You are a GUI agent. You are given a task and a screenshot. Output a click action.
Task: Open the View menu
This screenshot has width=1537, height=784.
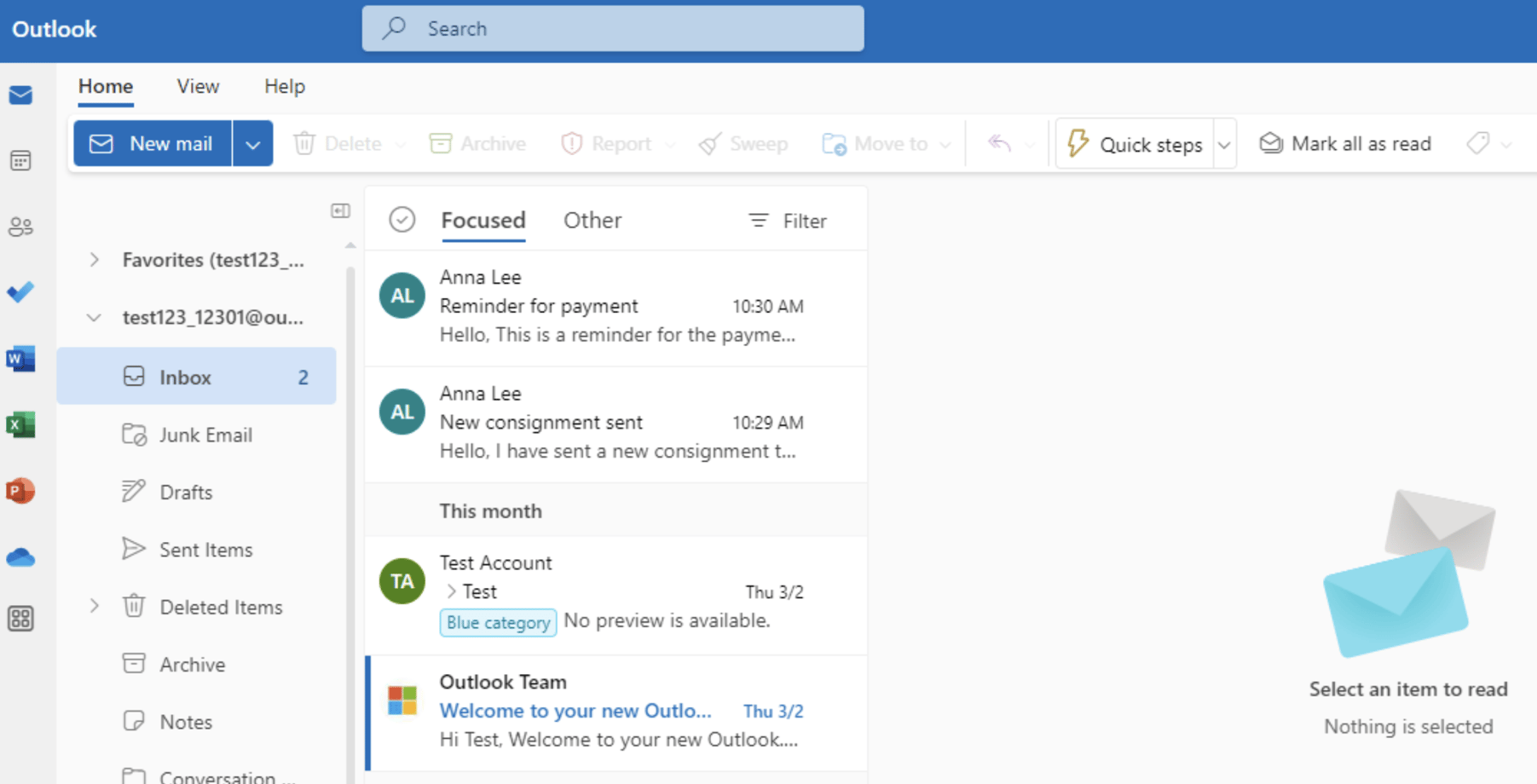point(197,86)
